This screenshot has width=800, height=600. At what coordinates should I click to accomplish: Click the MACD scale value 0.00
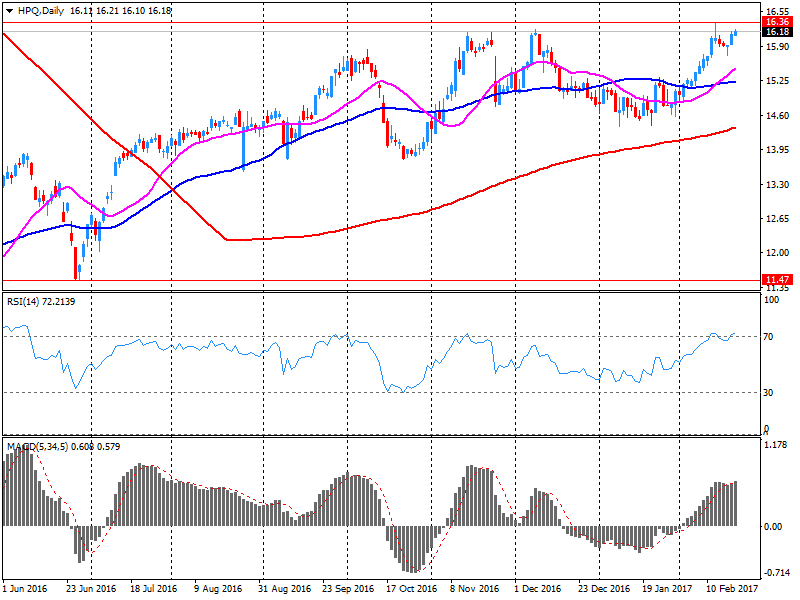point(774,526)
